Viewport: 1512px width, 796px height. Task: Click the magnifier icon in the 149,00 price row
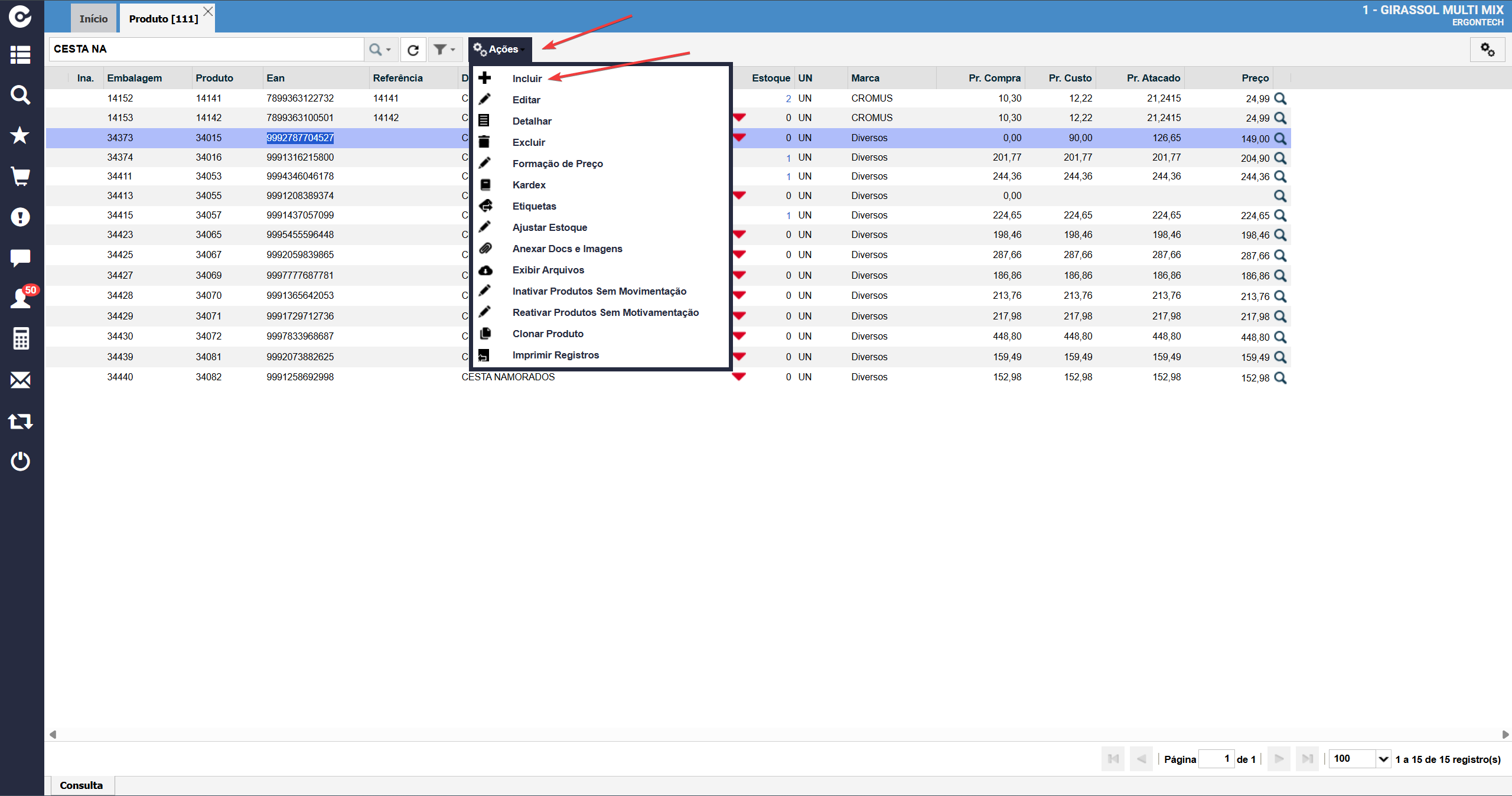pos(1280,138)
